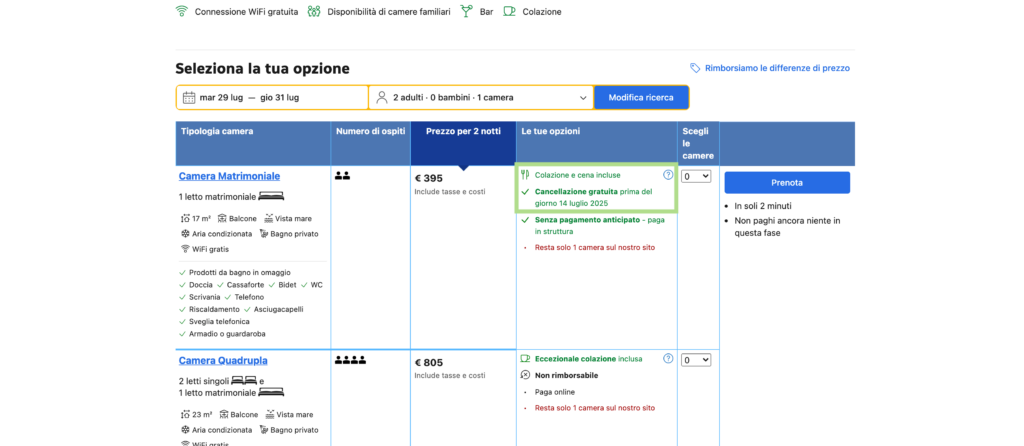Click help icon beside Colazione e cena incluse
The width and height of the screenshot is (1024, 446).
tap(668, 175)
